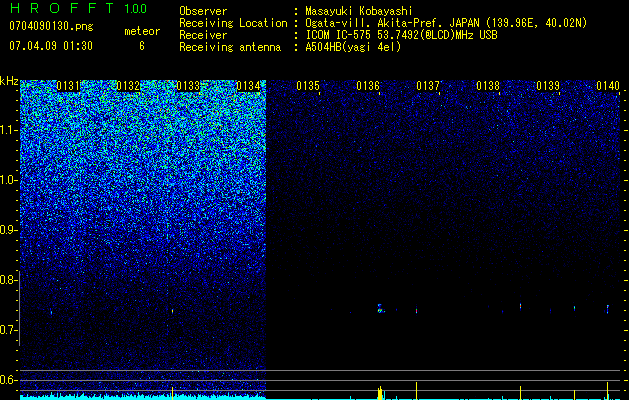Click the faint echo near 0131
629x400 pixels.
[x=51, y=312]
